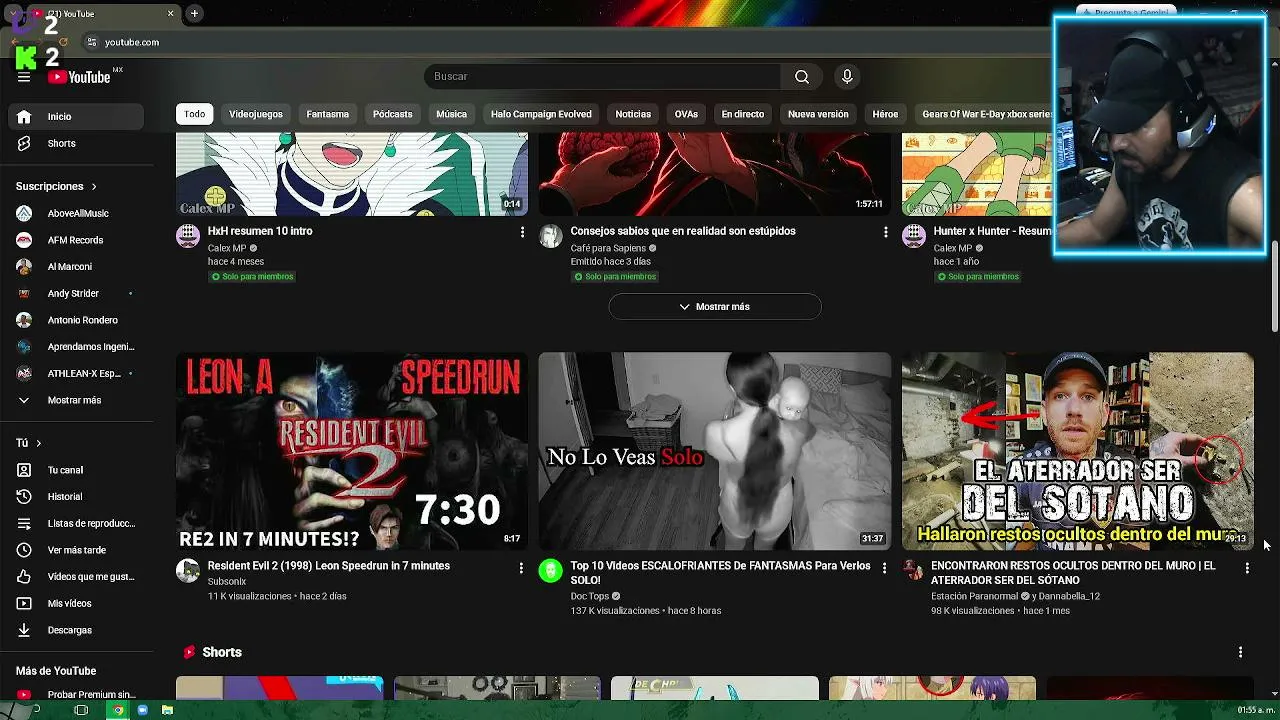
Task: Open more options for HxH resumen 10 intro
Action: [x=521, y=232]
